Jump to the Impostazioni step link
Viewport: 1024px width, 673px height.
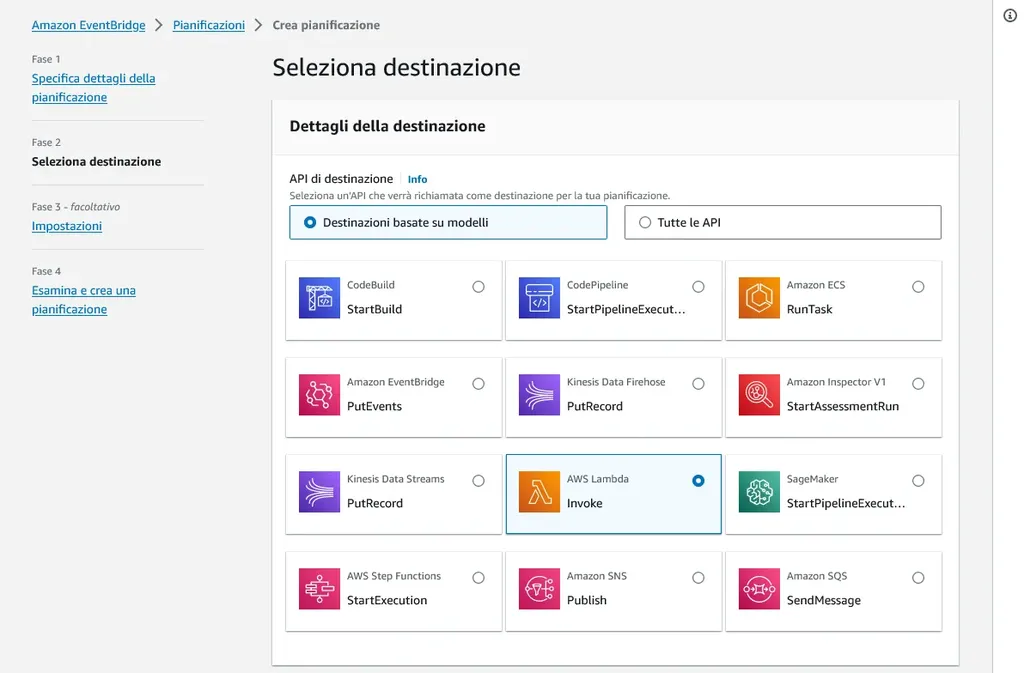tap(67, 226)
